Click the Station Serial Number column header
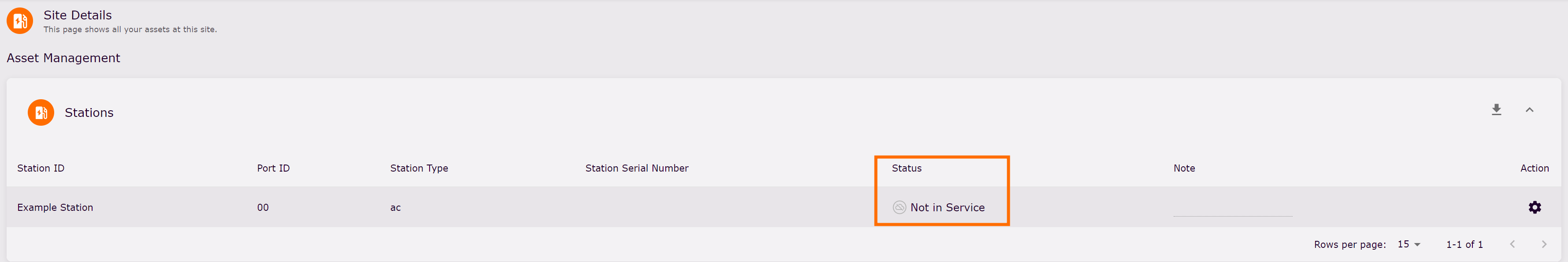Viewport: 1568px width, 262px height. pos(637,168)
